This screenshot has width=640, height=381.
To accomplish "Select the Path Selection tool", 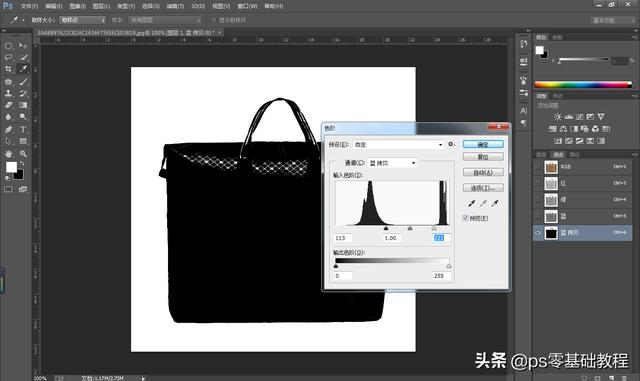I will [8, 141].
